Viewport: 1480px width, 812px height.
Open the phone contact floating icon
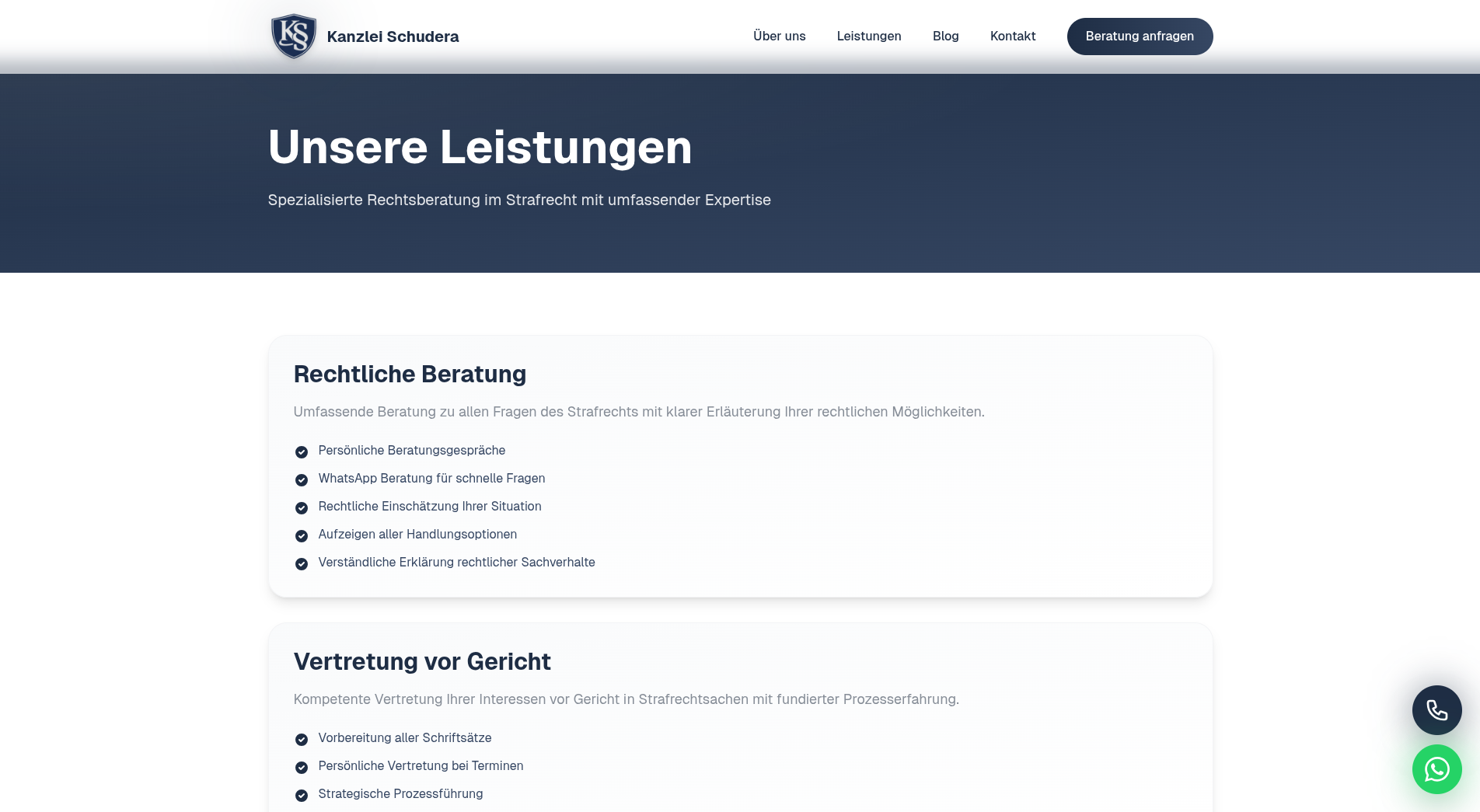click(x=1436, y=709)
